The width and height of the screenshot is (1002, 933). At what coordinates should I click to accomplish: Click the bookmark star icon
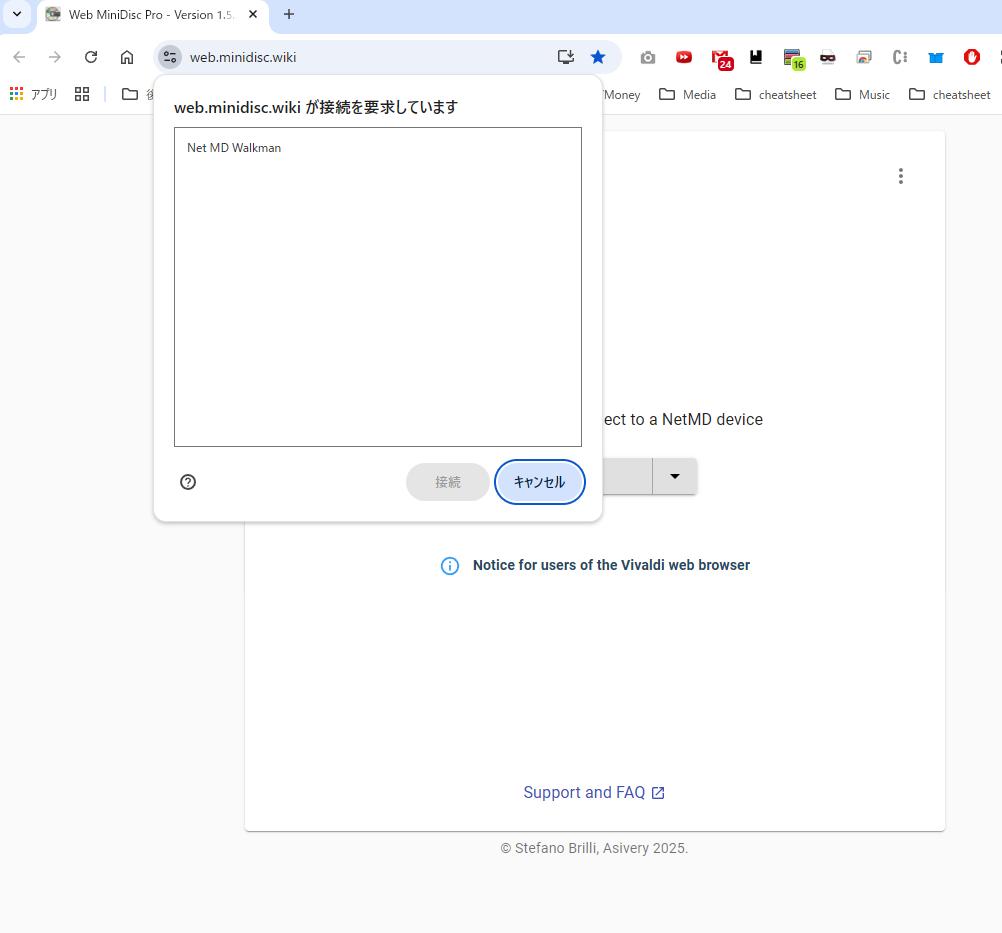click(x=598, y=58)
